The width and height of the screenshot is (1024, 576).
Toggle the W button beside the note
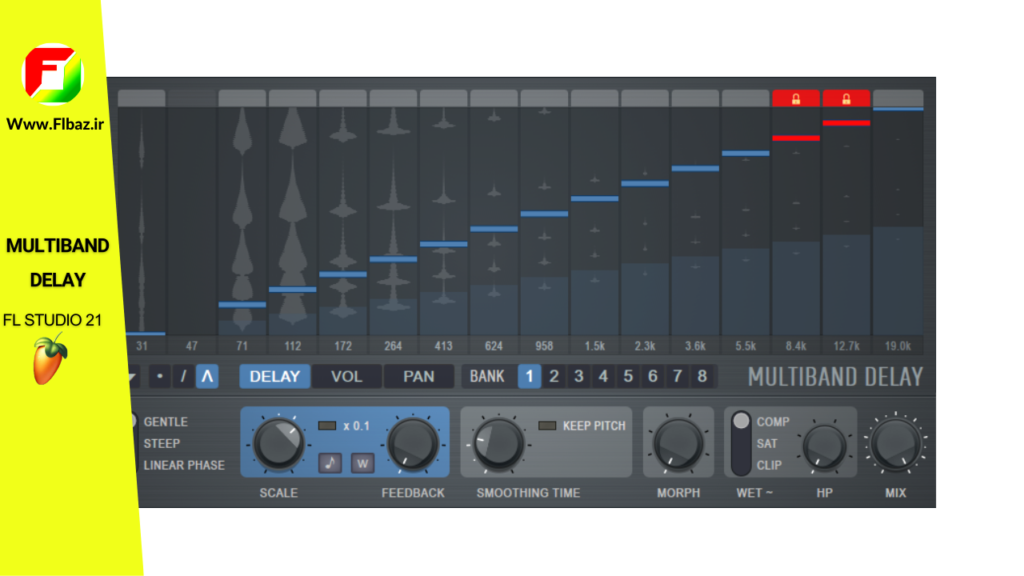point(362,463)
